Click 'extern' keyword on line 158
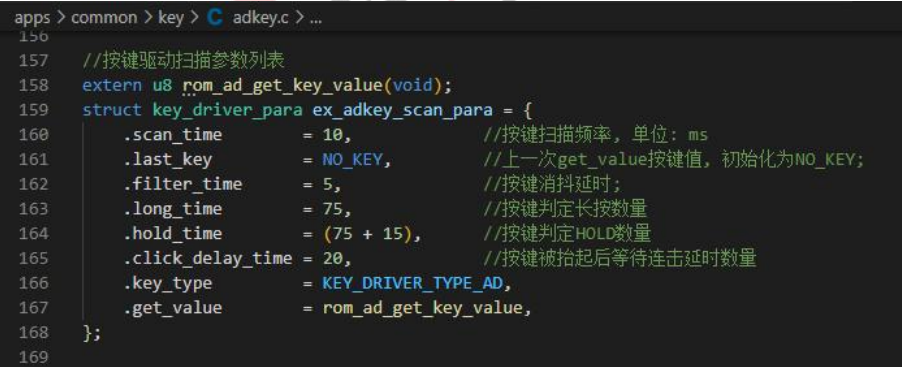Screen dimensions: 902x367 [x=112, y=86]
